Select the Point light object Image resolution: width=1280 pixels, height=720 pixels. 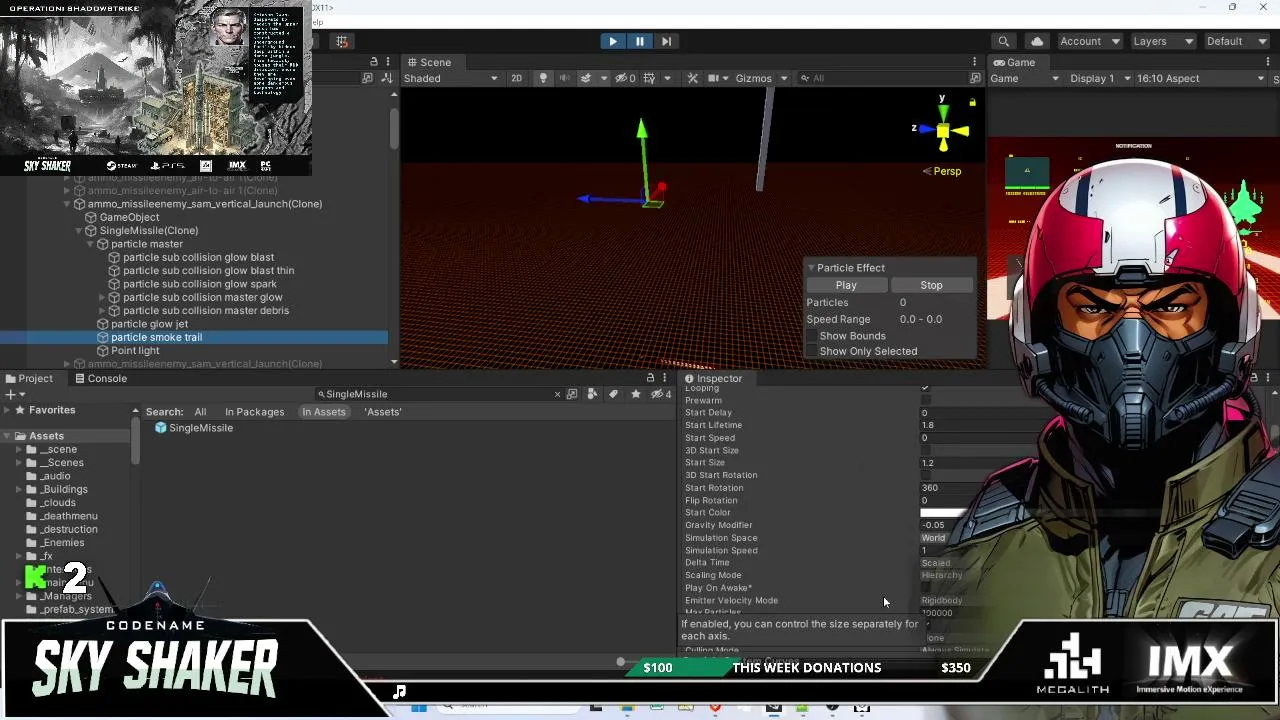(x=135, y=351)
